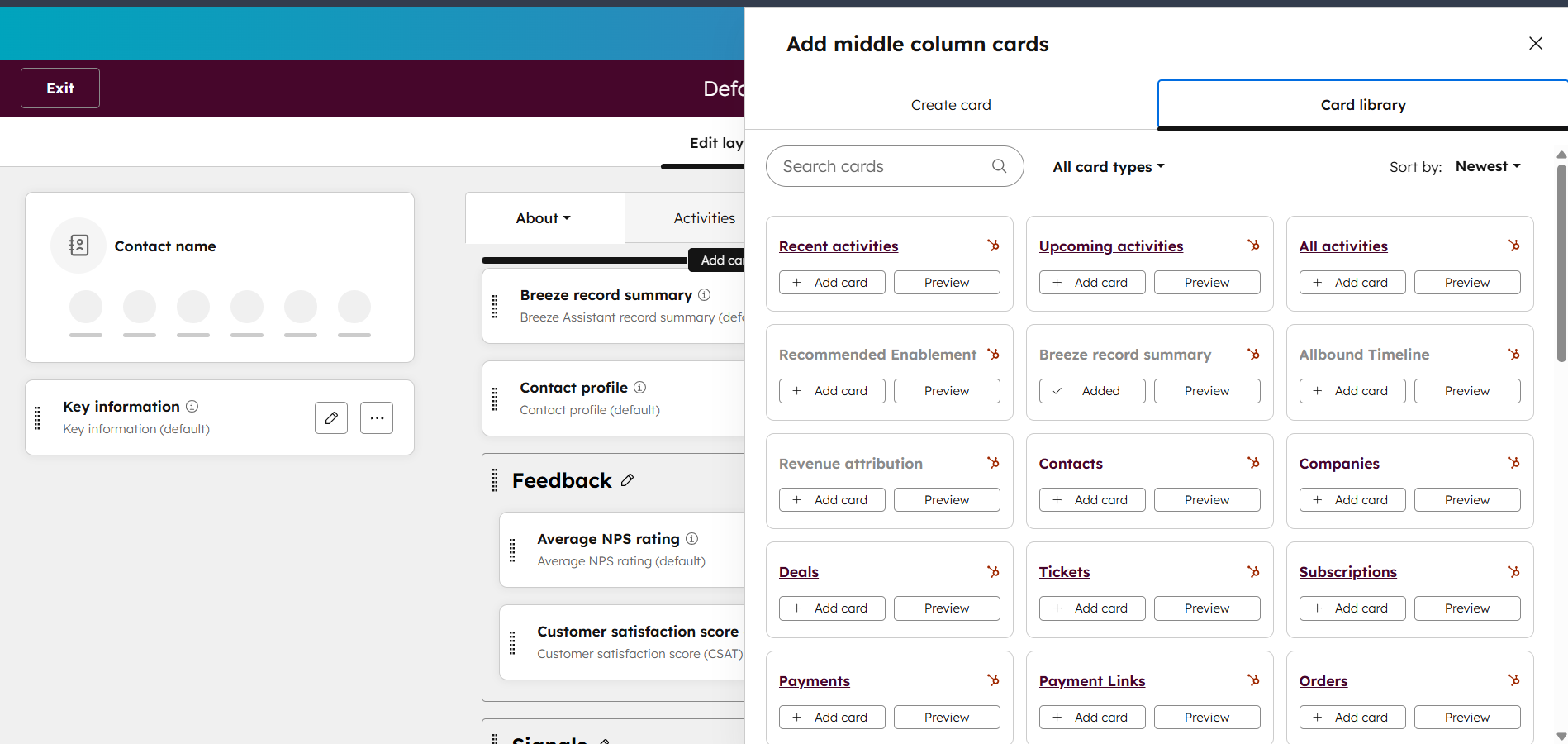Click the HubSpot sprocket icon on Companies card
This screenshot has height=744, width=1568.
(1513, 463)
